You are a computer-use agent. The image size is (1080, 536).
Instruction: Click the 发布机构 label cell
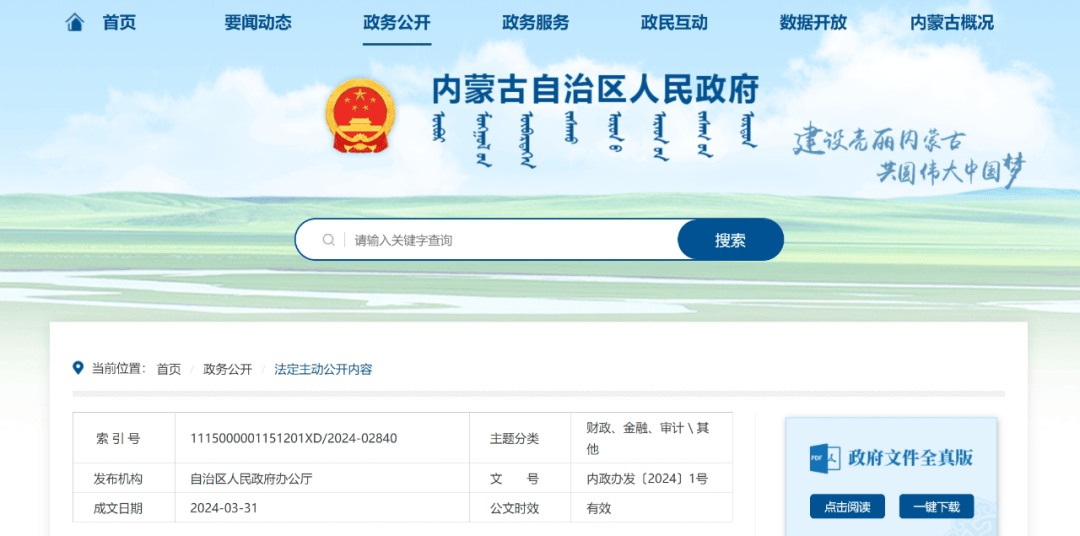pos(124,478)
